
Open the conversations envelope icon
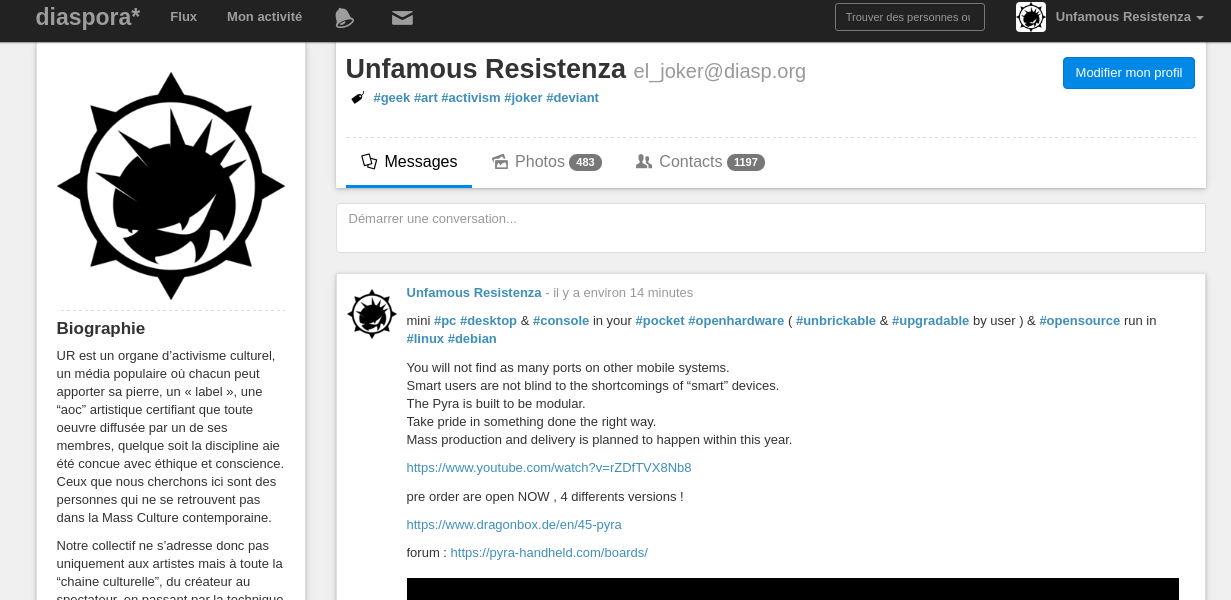tap(402, 17)
